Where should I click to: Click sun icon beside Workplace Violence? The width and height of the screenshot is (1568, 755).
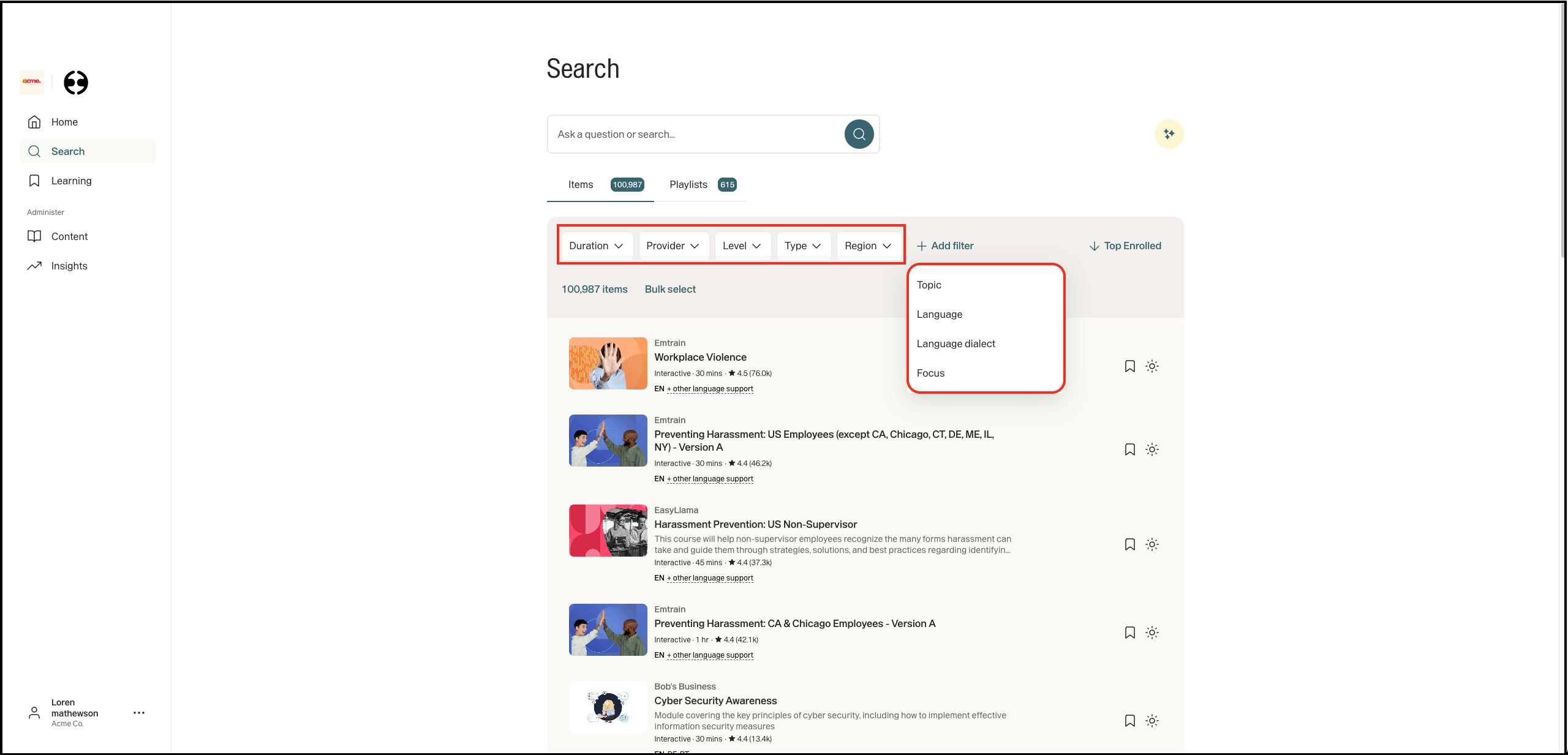pyautogui.click(x=1151, y=366)
